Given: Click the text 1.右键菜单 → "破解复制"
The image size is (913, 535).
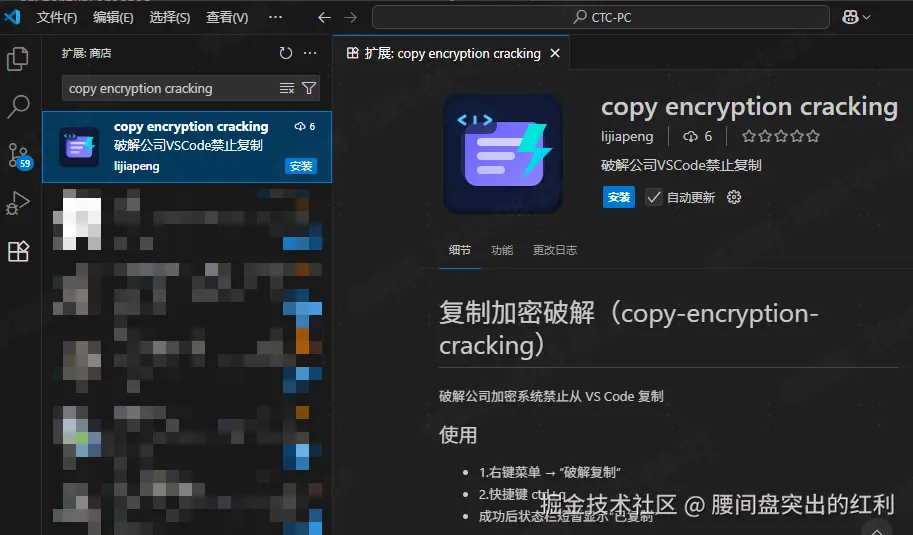Looking at the screenshot, I should click(x=550, y=472).
